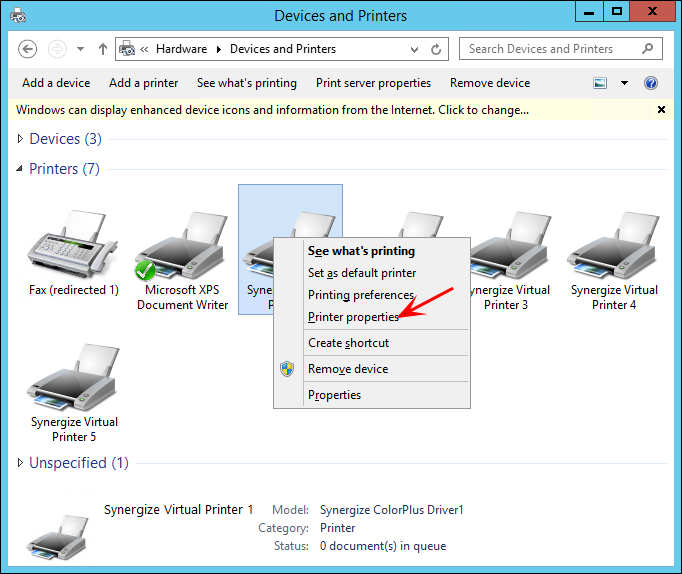Viewport: 682px width, 574px height.
Task: Choose Printing preferences from context menu
Action: point(361,295)
